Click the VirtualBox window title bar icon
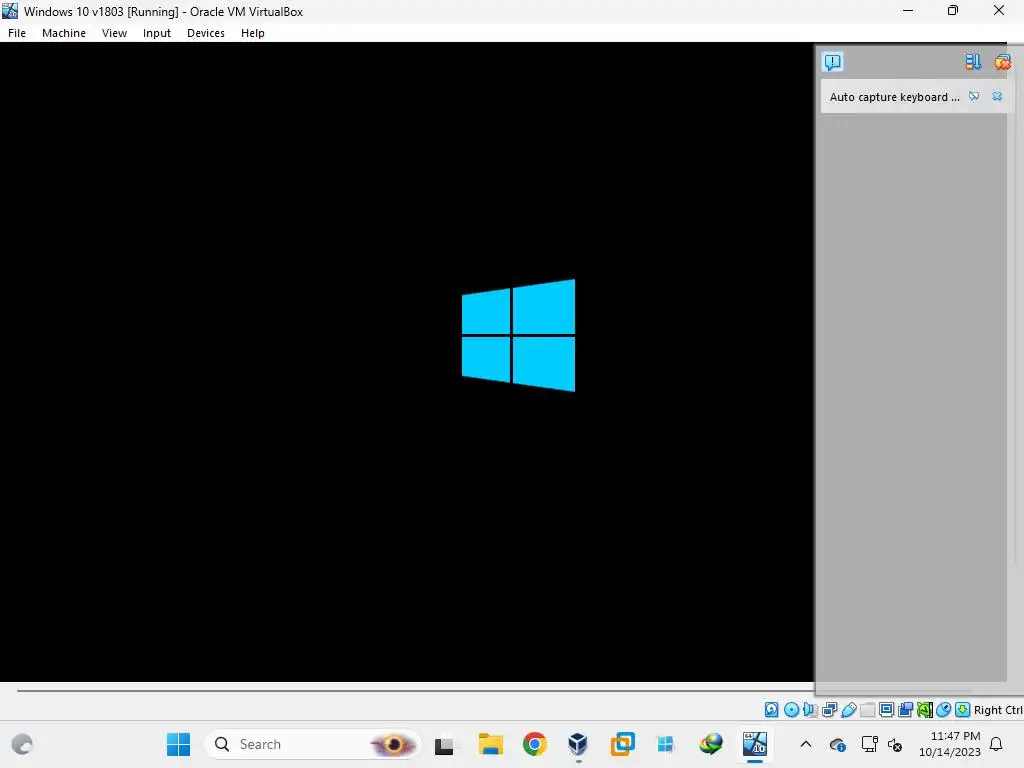Image resolution: width=1024 pixels, height=768 pixels. pyautogui.click(x=10, y=10)
